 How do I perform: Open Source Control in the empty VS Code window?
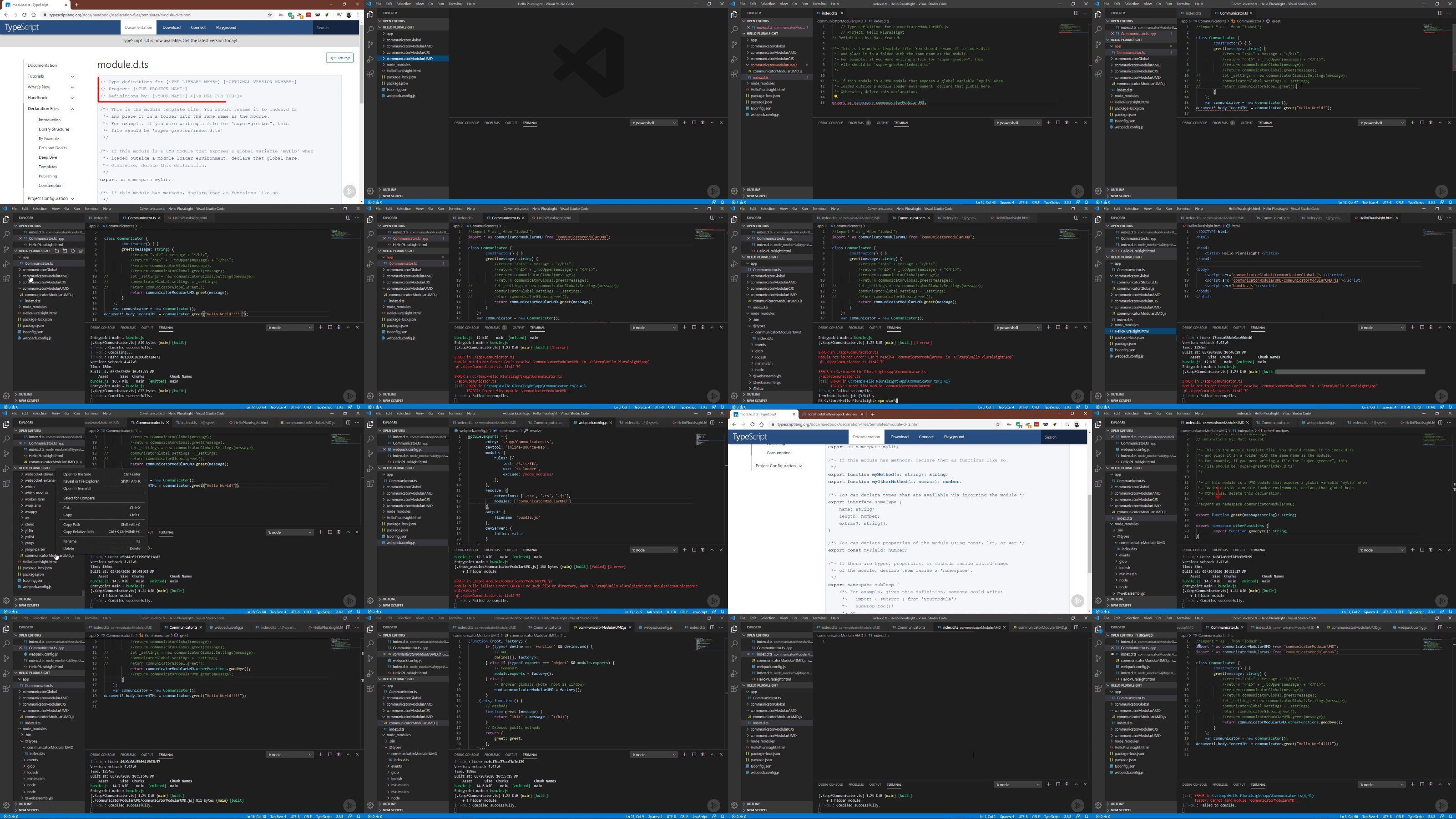(x=370, y=44)
